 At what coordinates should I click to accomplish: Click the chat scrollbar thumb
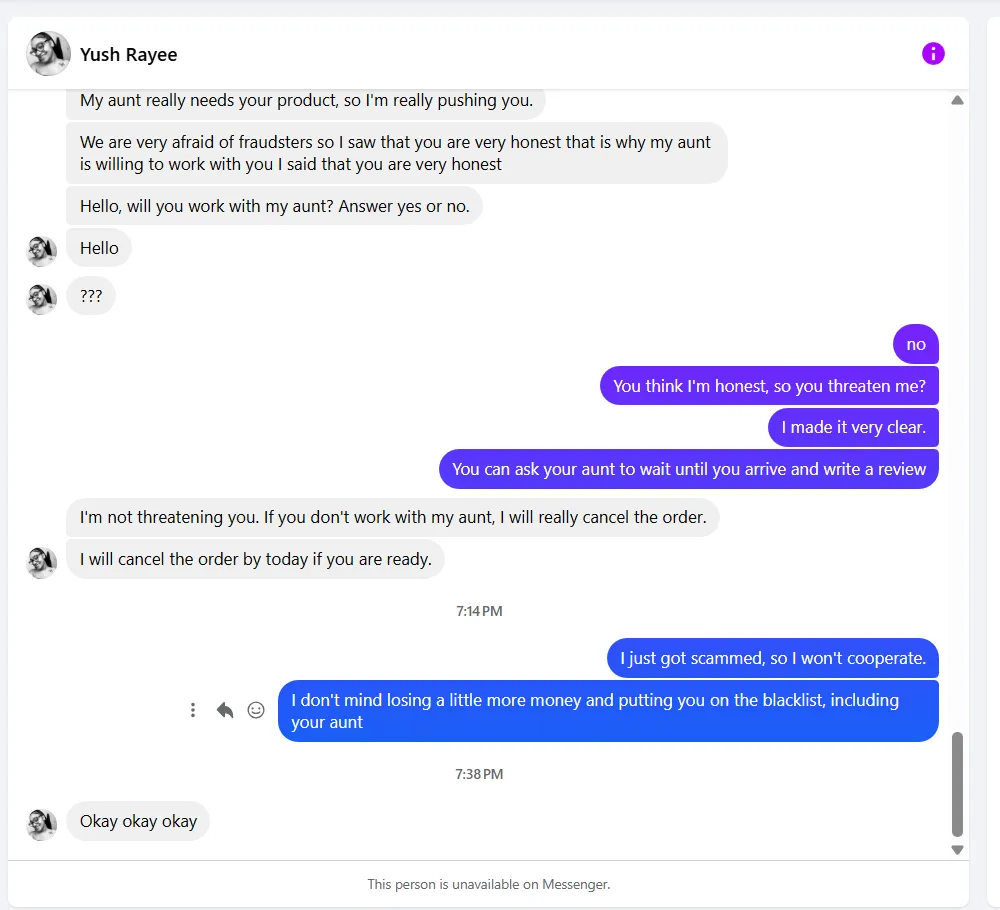[x=957, y=784]
